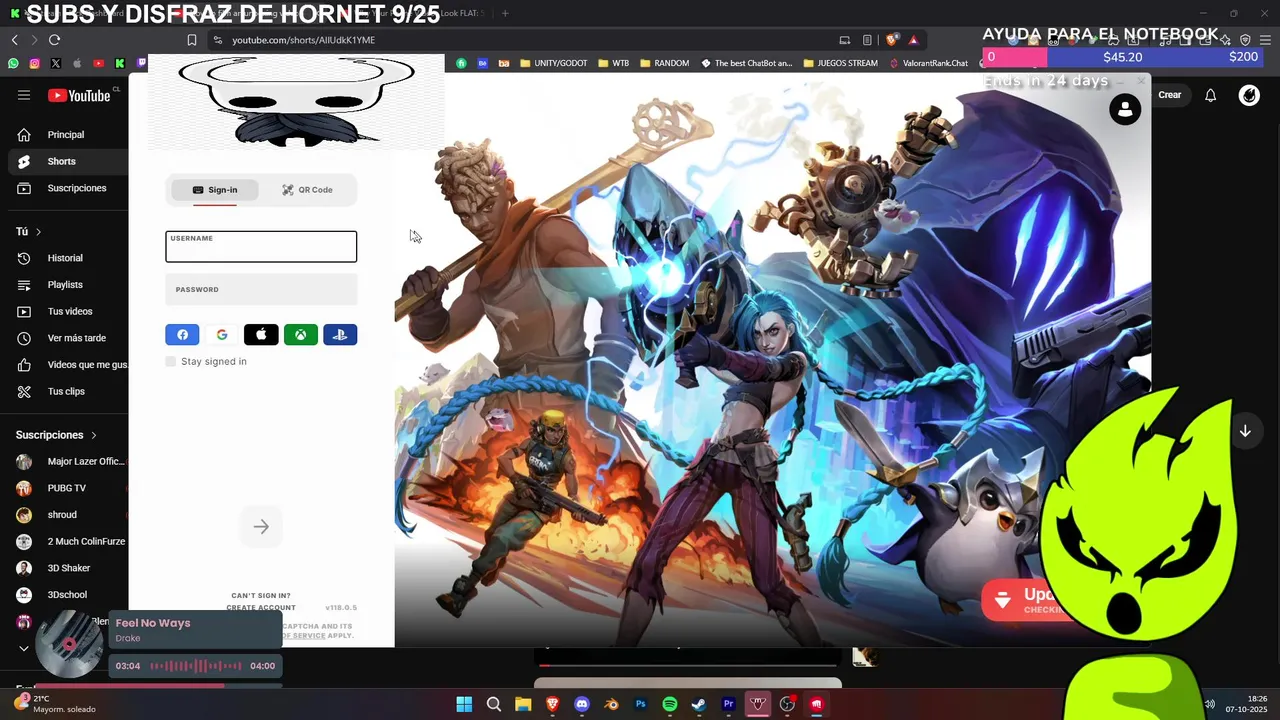Open Playlists in the sidebar

66,285
